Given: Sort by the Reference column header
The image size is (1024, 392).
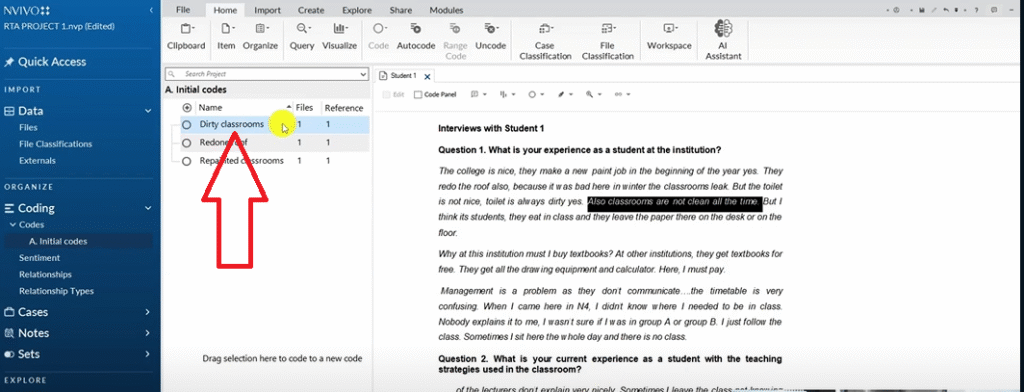Looking at the screenshot, I should 344,108.
